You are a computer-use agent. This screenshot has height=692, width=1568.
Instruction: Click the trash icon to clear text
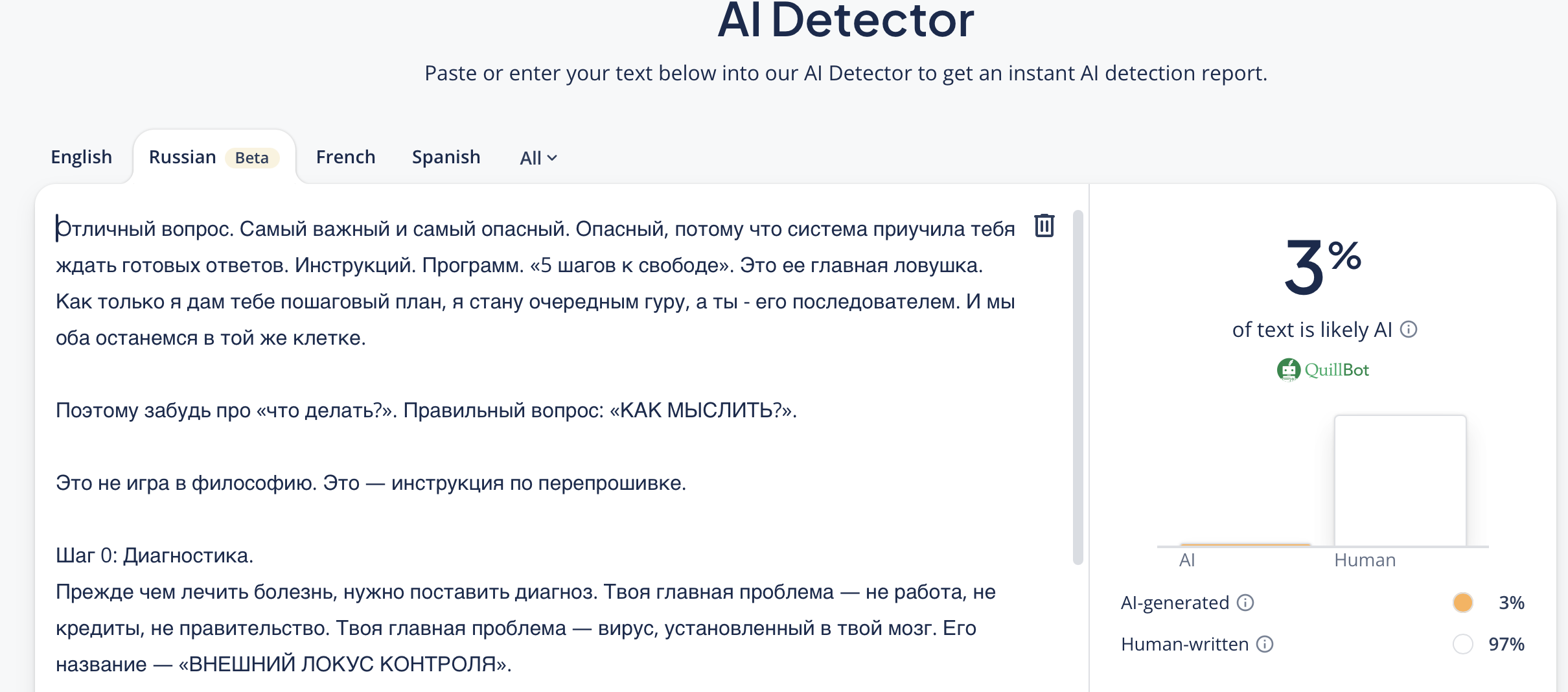pos(1044,225)
